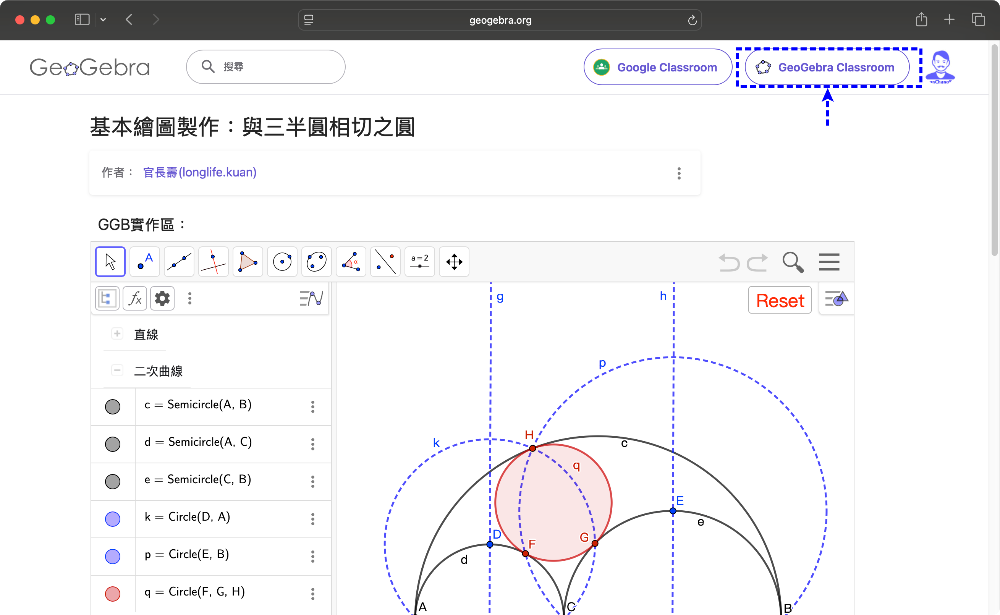Image resolution: width=1000 pixels, height=615 pixels.
Task: Click point E on the drawing
Action: [673, 511]
